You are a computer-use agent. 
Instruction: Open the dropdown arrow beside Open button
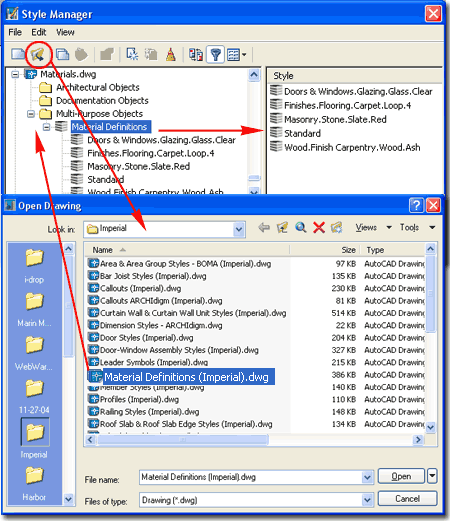(x=432, y=476)
